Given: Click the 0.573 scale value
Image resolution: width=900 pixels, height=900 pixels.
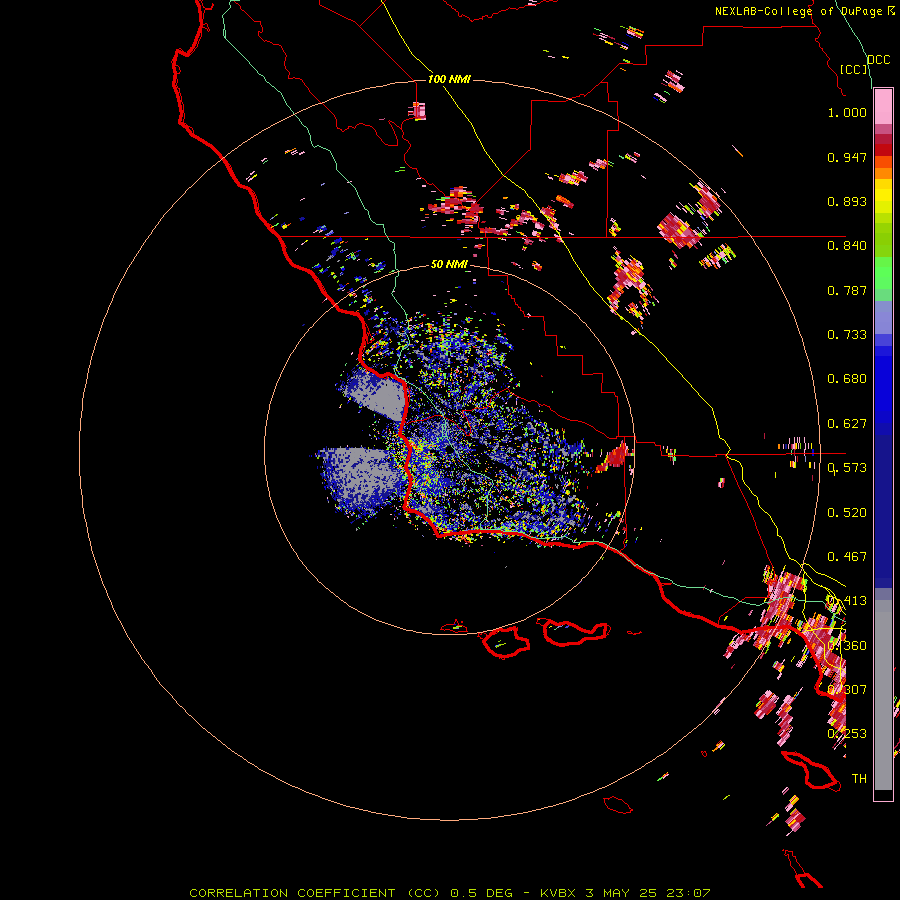Looking at the screenshot, I should point(847,468).
